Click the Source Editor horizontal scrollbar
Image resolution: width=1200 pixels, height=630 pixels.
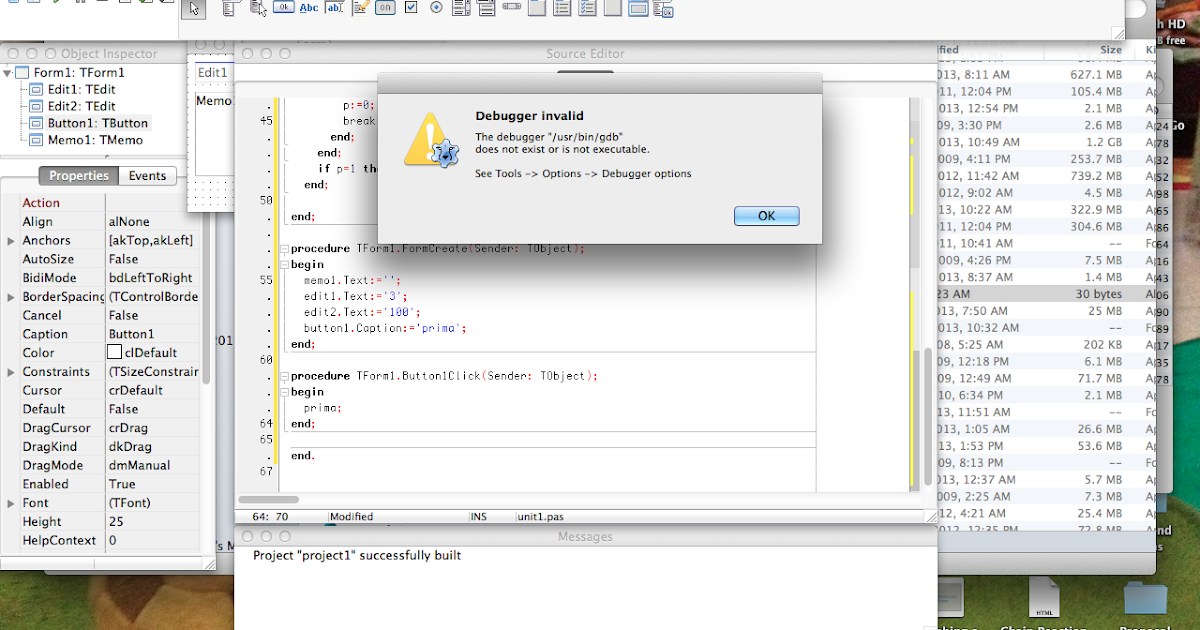pyautogui.click(x=270, y=499)
